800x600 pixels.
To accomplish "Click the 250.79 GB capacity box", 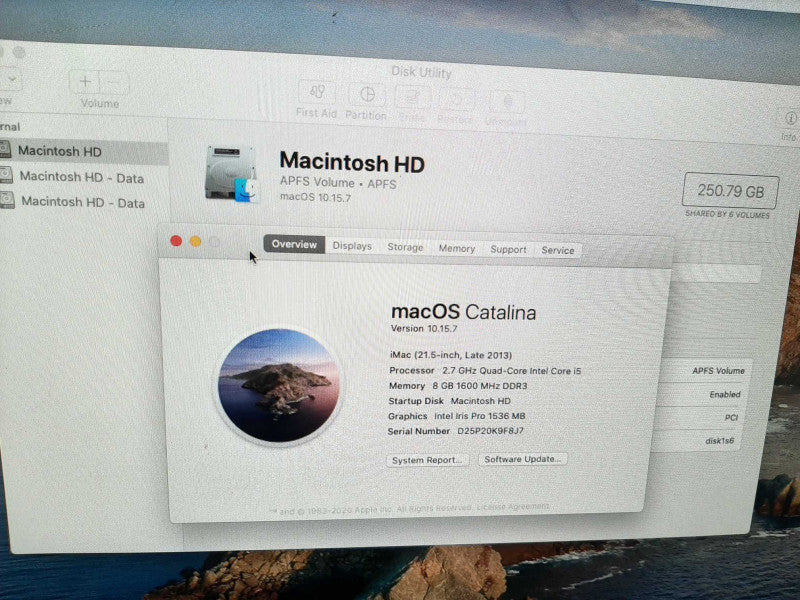I will (731, 191).
